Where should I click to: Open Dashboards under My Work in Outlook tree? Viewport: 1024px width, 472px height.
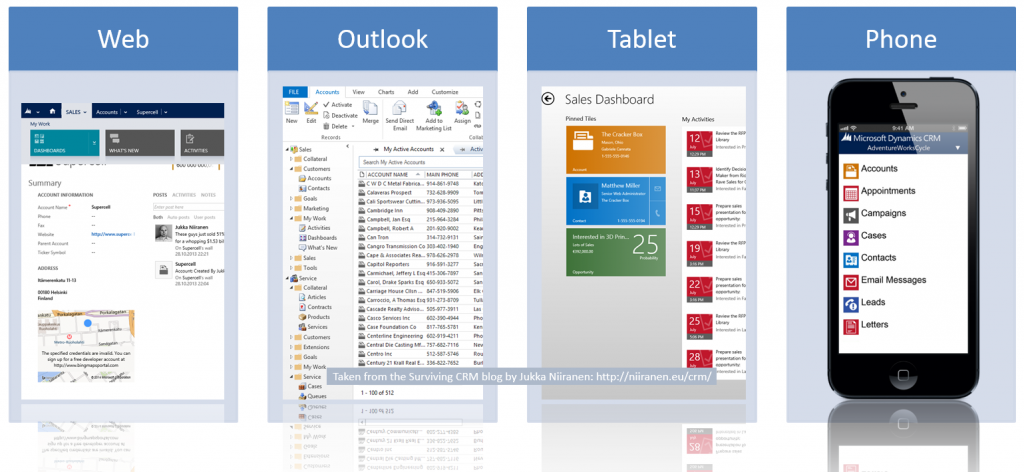317,238
